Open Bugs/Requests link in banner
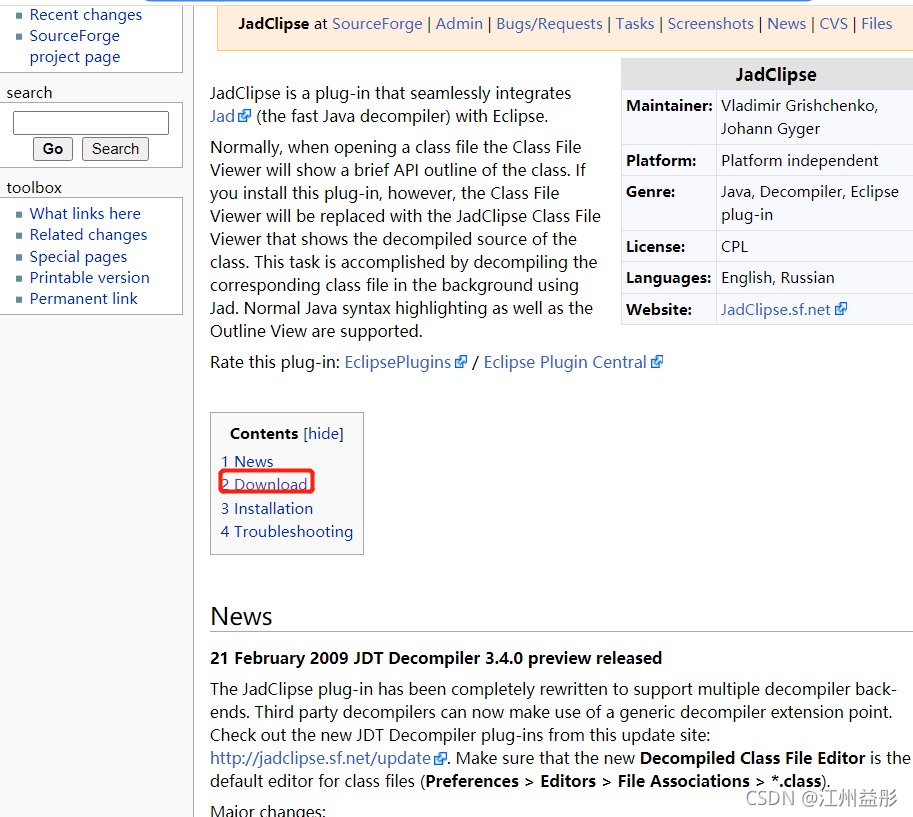This screenshot has height=817, width=913. pos(549,24)
